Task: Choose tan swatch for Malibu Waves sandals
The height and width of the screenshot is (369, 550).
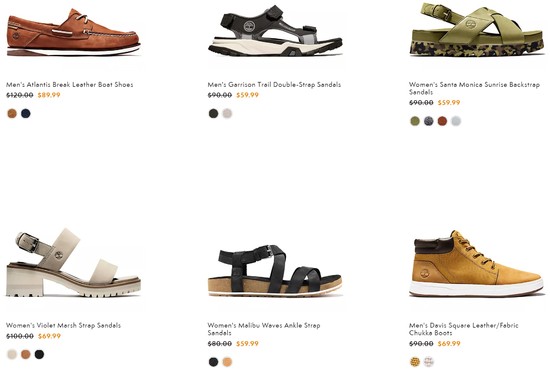Action: pos(227,362)
